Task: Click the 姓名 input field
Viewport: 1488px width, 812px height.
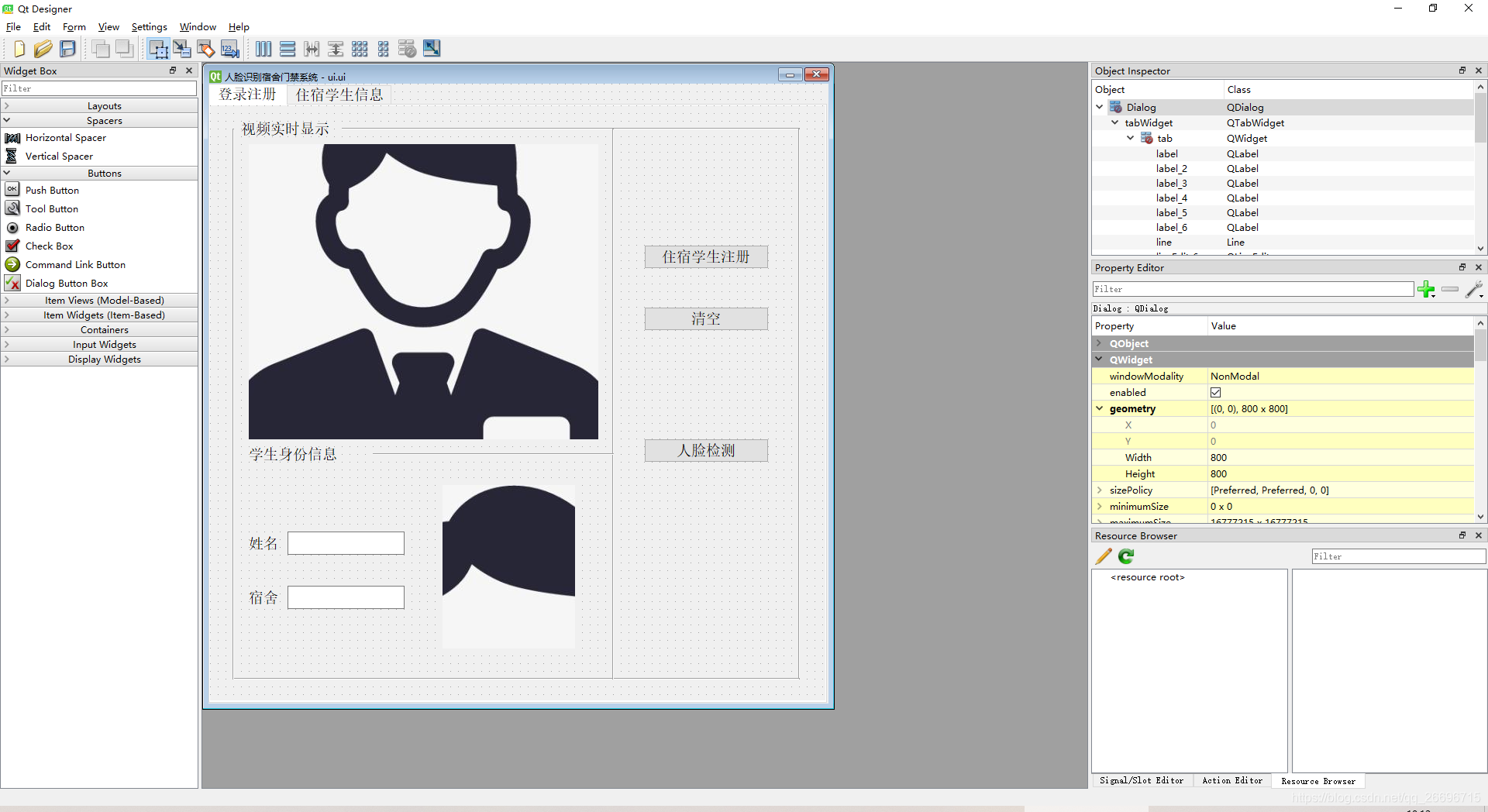Action: click(x=346, y=543)
